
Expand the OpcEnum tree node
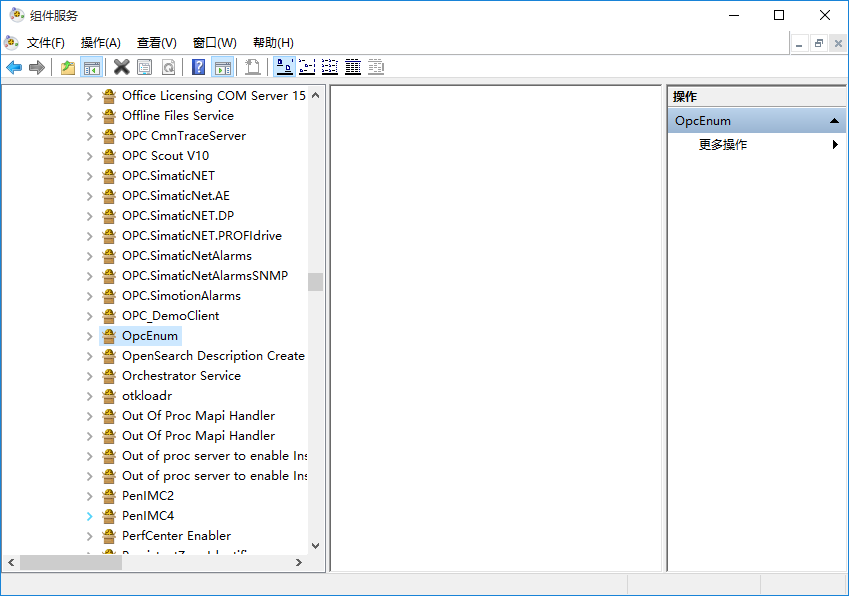tap(90, 336)
